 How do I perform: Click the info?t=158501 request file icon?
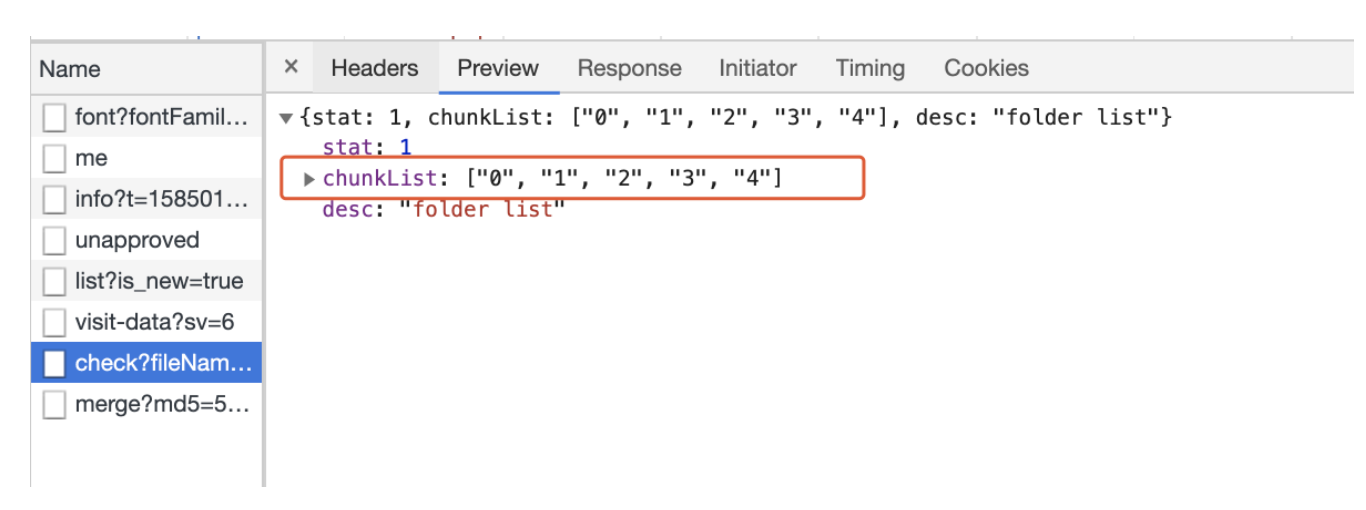54,200
